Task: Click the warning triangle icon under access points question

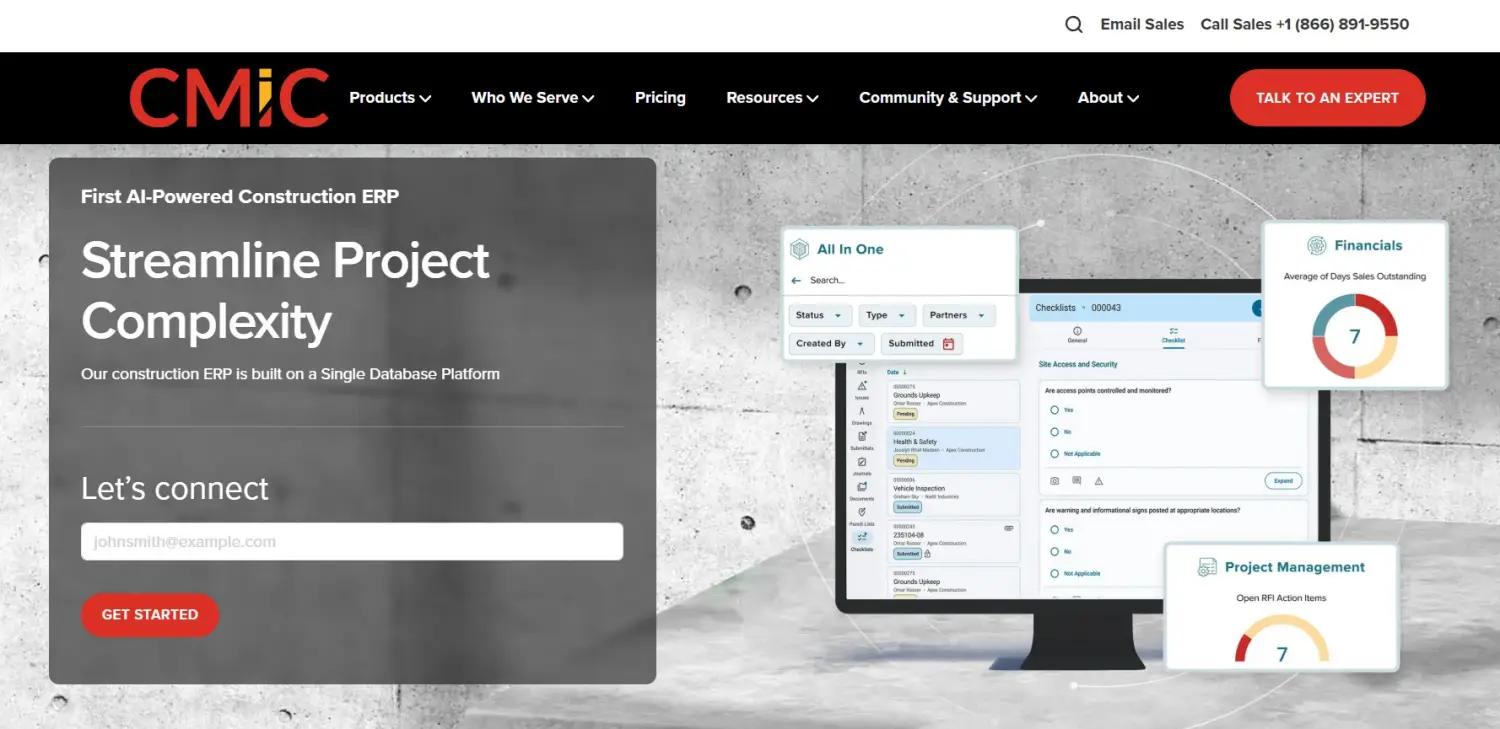Action: point(1099,481)
